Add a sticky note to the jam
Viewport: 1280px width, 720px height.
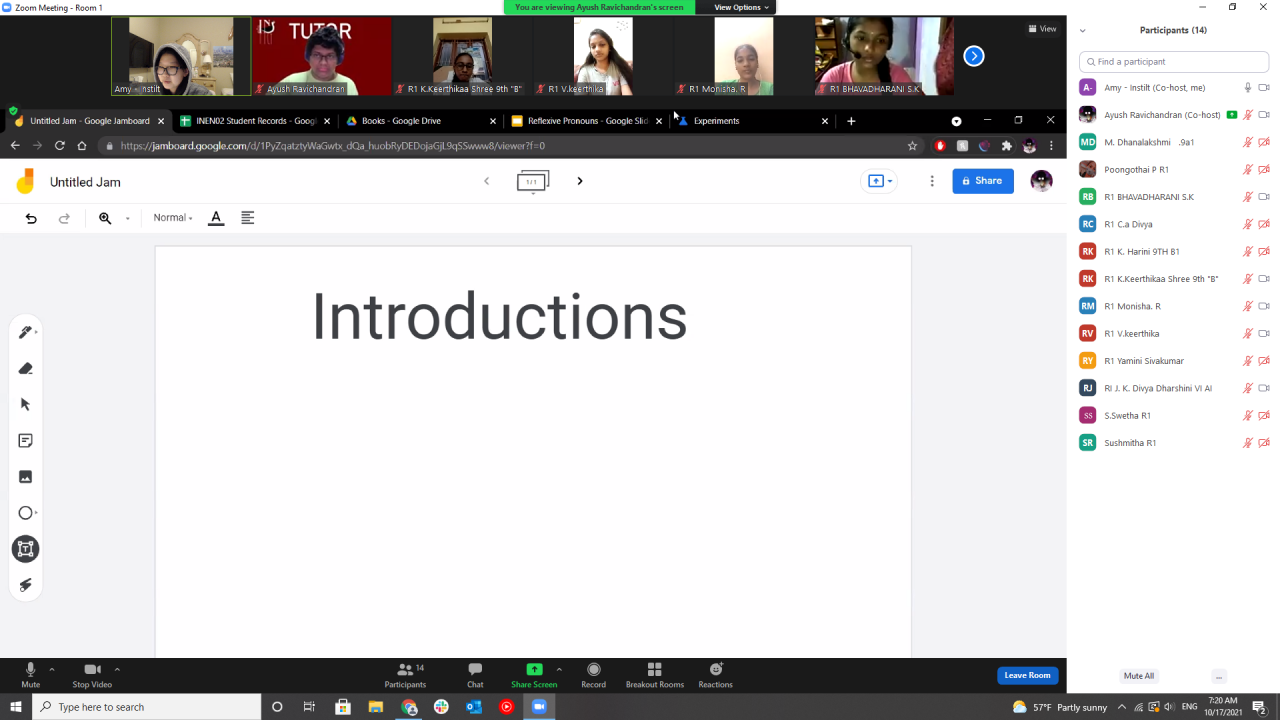coord(26,440)
